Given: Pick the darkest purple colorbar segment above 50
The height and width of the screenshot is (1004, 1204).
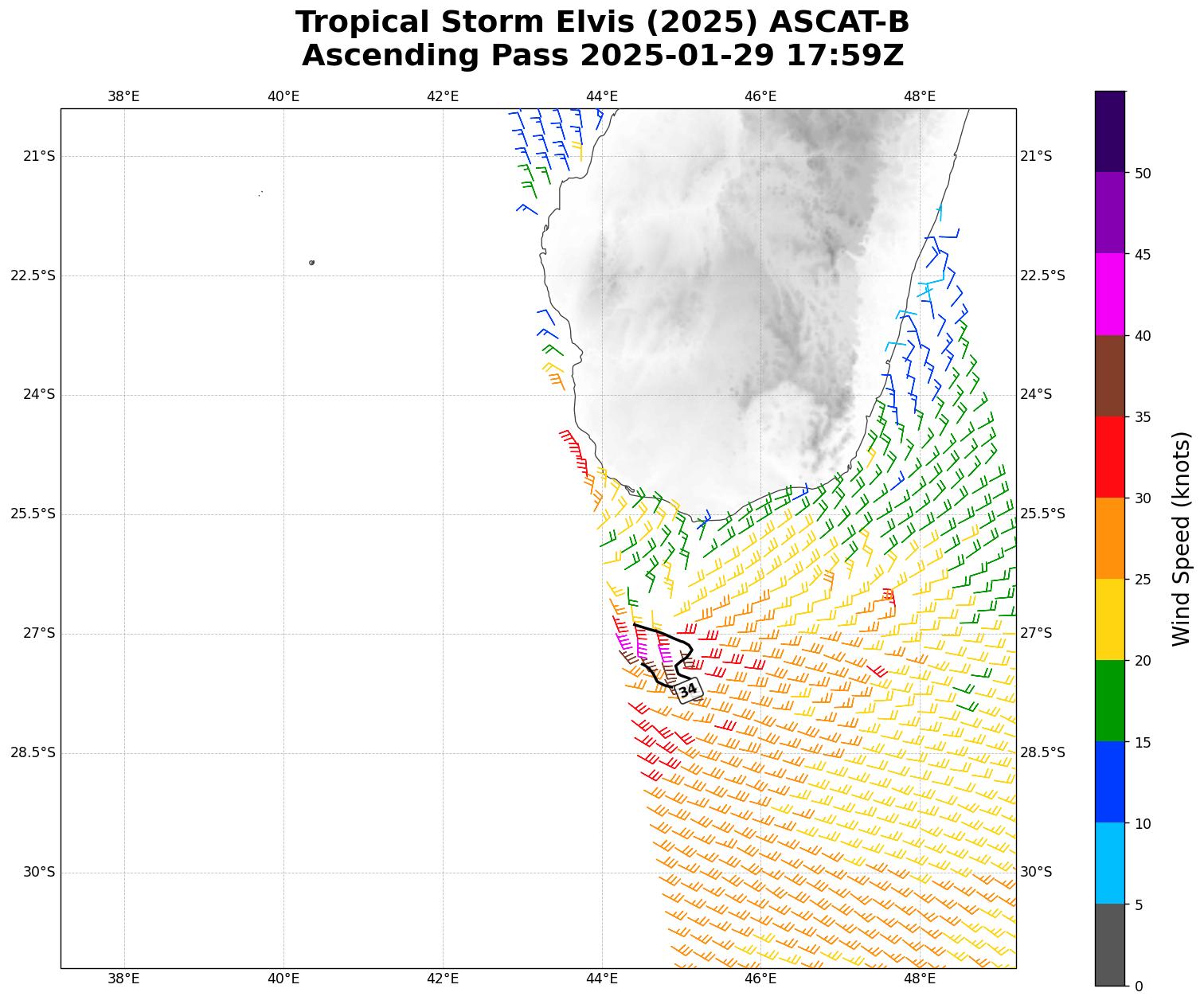Looking at the screenshot, I should tap(1109, 131).
